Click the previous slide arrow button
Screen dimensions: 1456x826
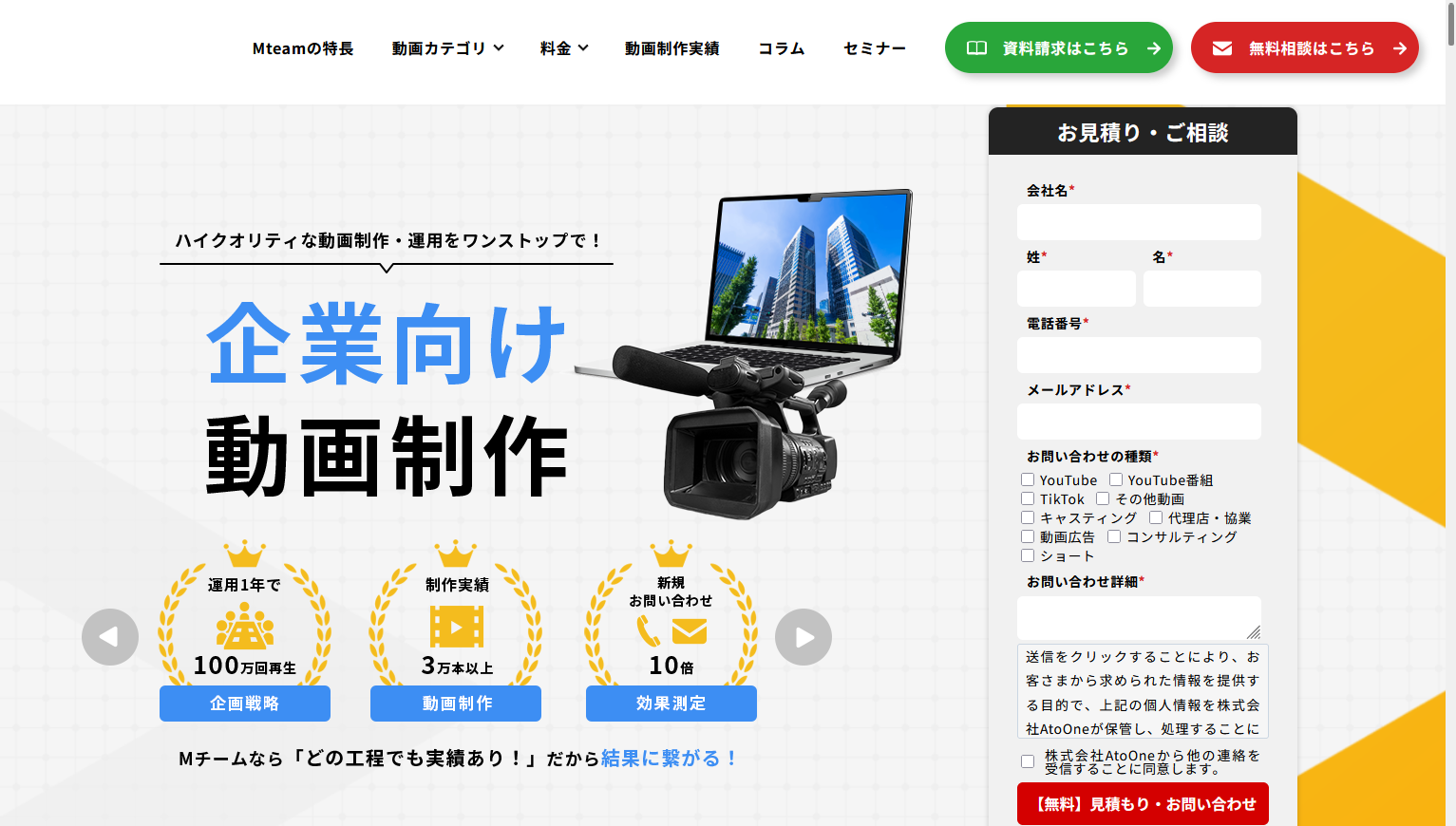click(110, 637)
